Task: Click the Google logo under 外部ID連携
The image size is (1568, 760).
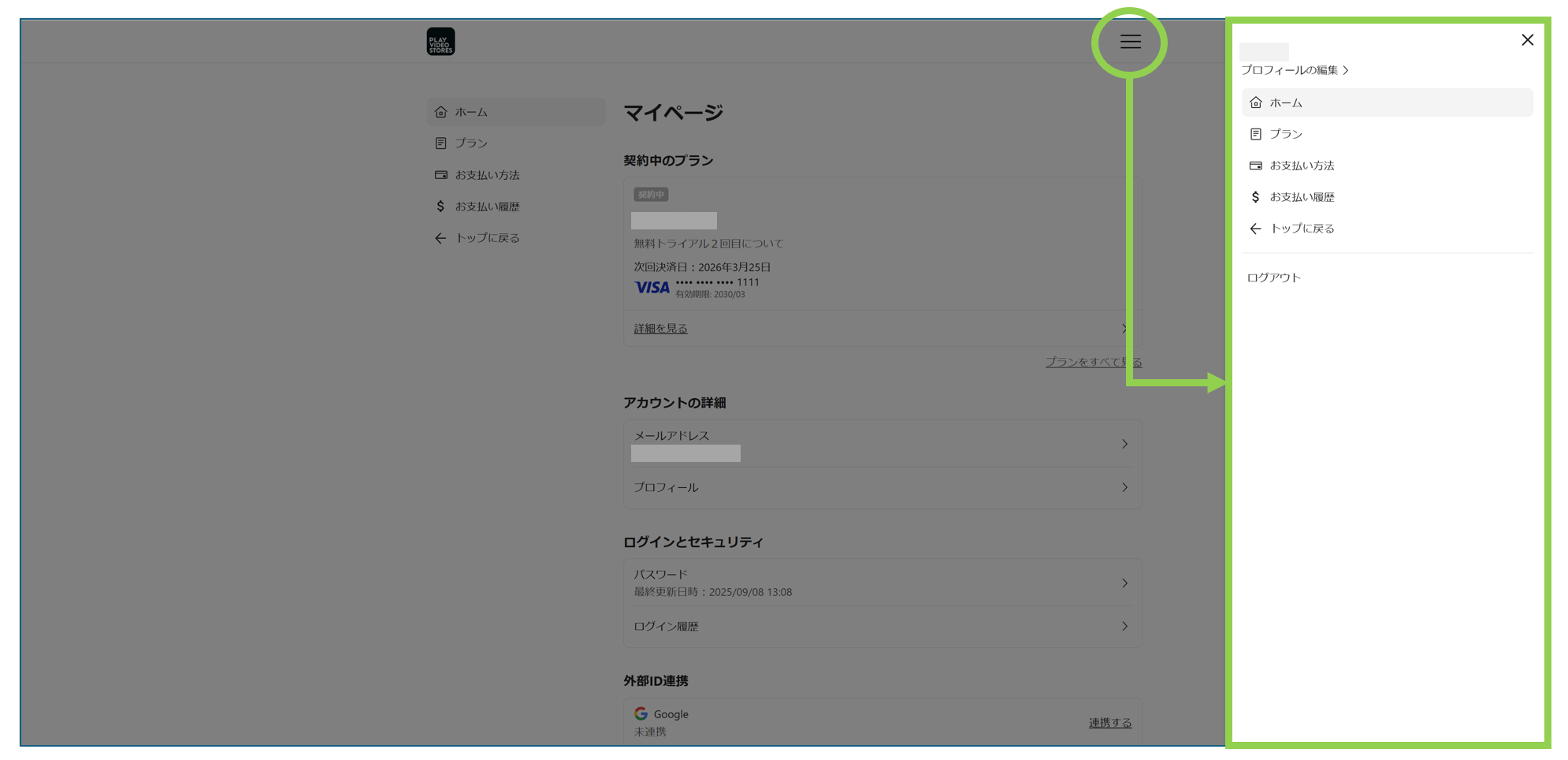Action: pyautogui.click(x=641, y=713)
